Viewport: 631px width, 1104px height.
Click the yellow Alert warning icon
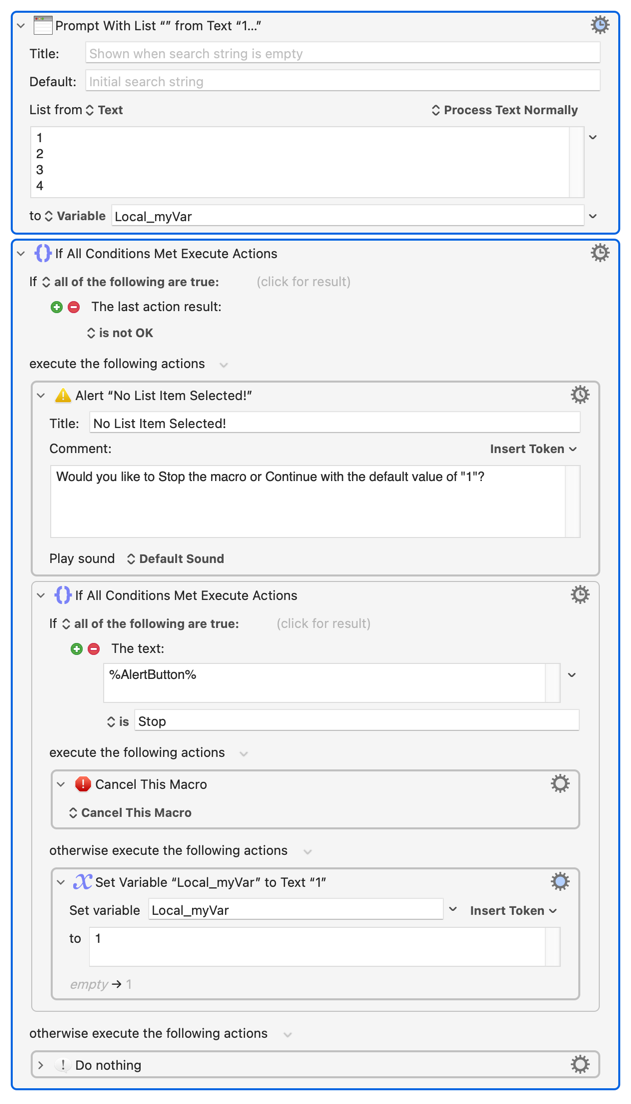pos(63,395)
